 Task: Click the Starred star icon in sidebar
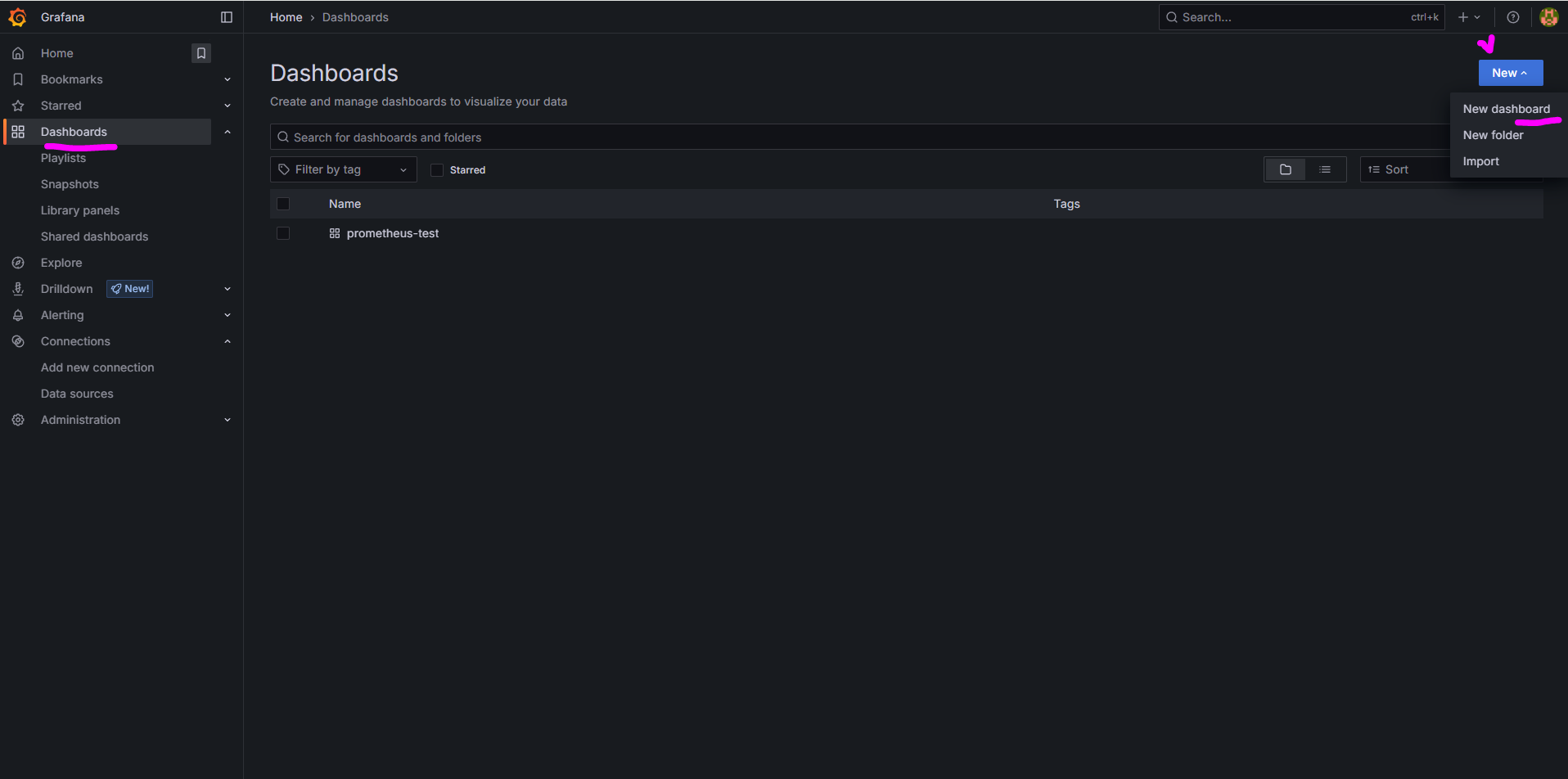[x=18, y=106]
